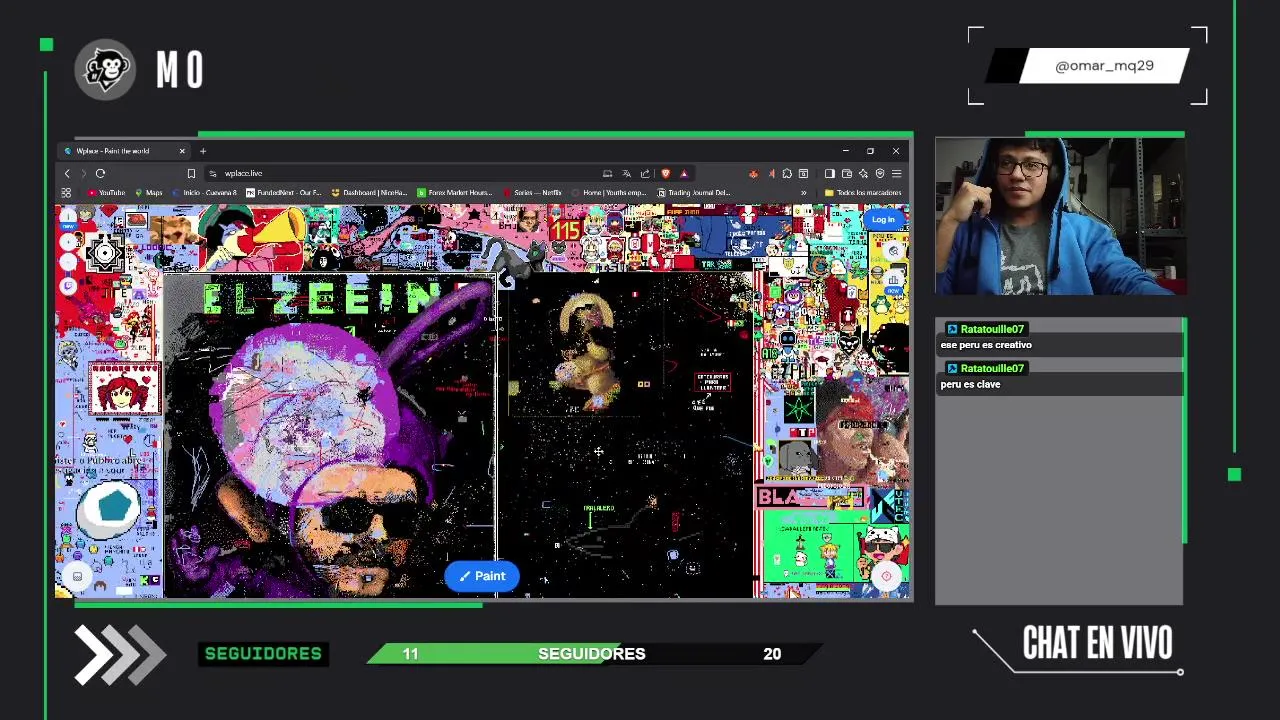Click the bottom-left round map button
Image resolution: width=1280 pixels, height=720 pixels.
77,576
